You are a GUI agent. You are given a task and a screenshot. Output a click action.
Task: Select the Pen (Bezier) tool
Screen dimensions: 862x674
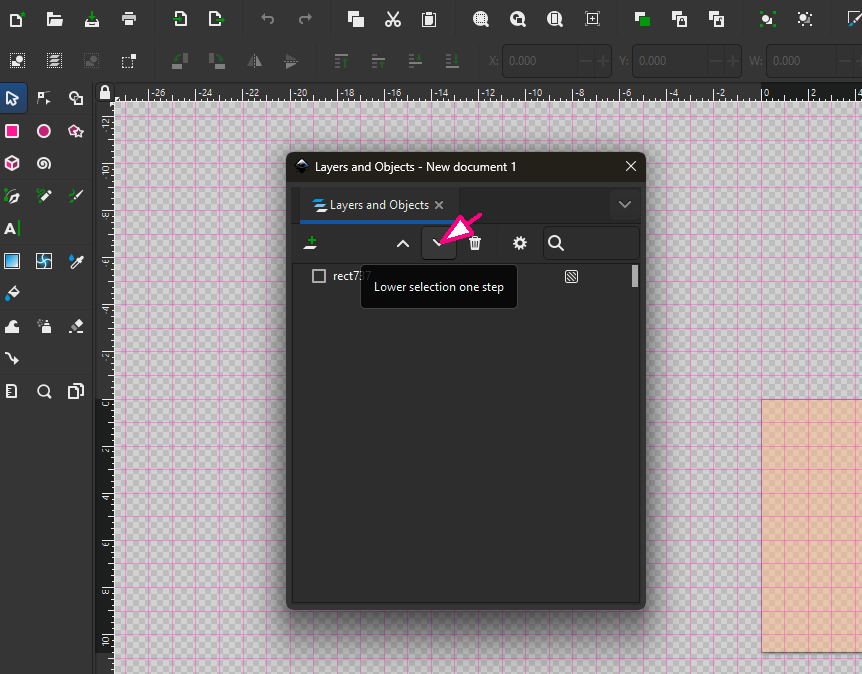(12, 196)
